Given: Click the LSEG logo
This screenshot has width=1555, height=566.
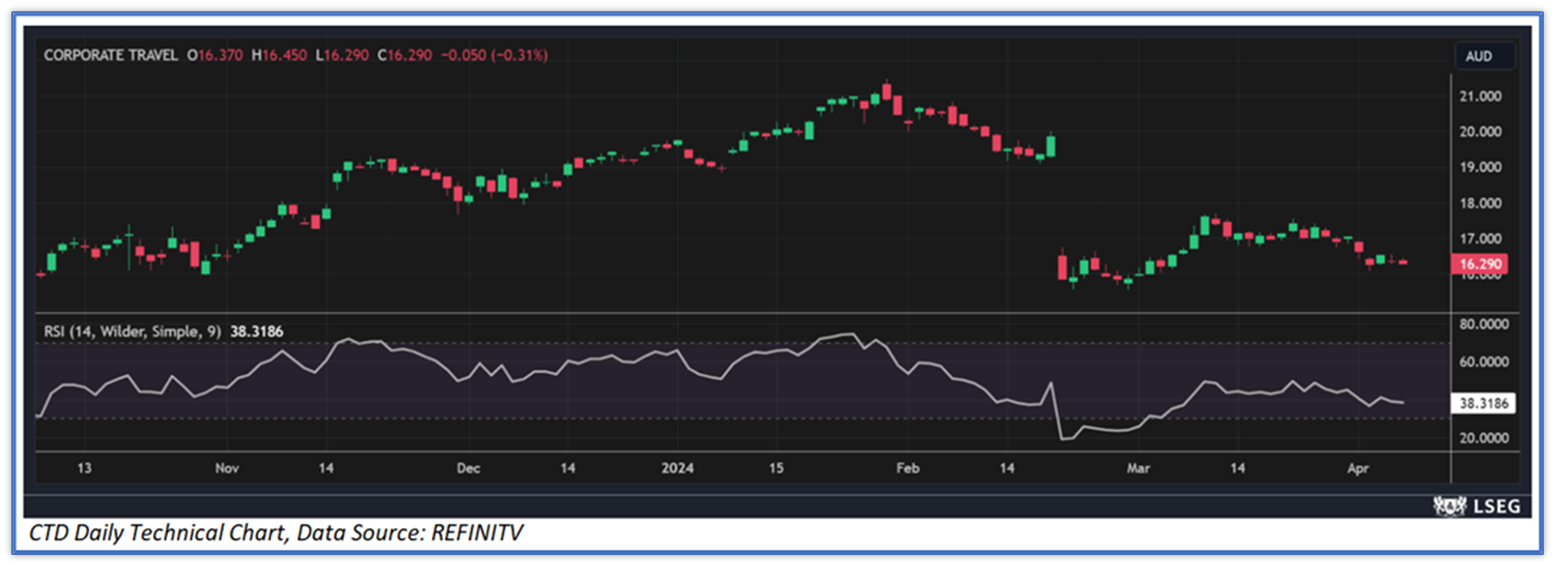Looking at the screenshot, I should (1476, 506).
